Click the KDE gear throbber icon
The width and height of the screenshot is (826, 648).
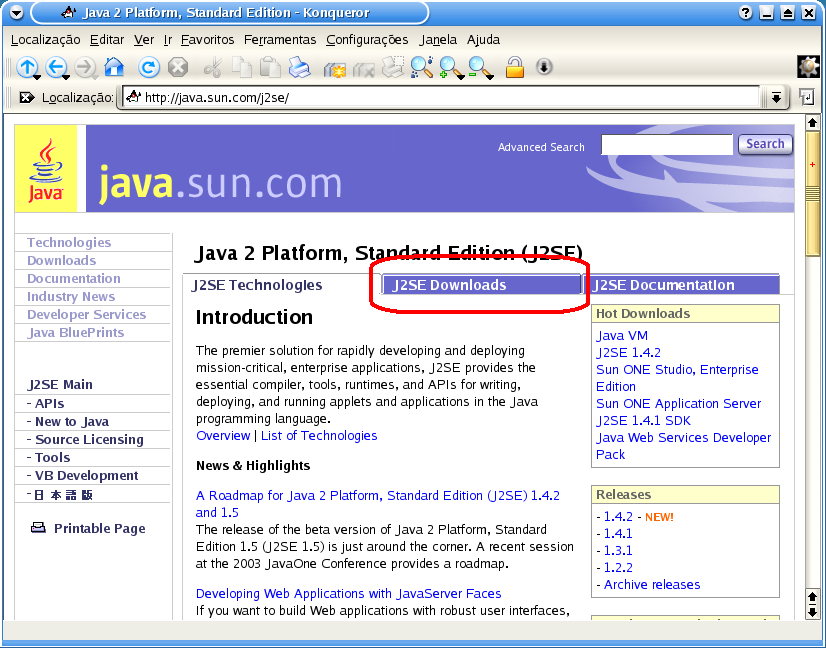click(809, 67)
